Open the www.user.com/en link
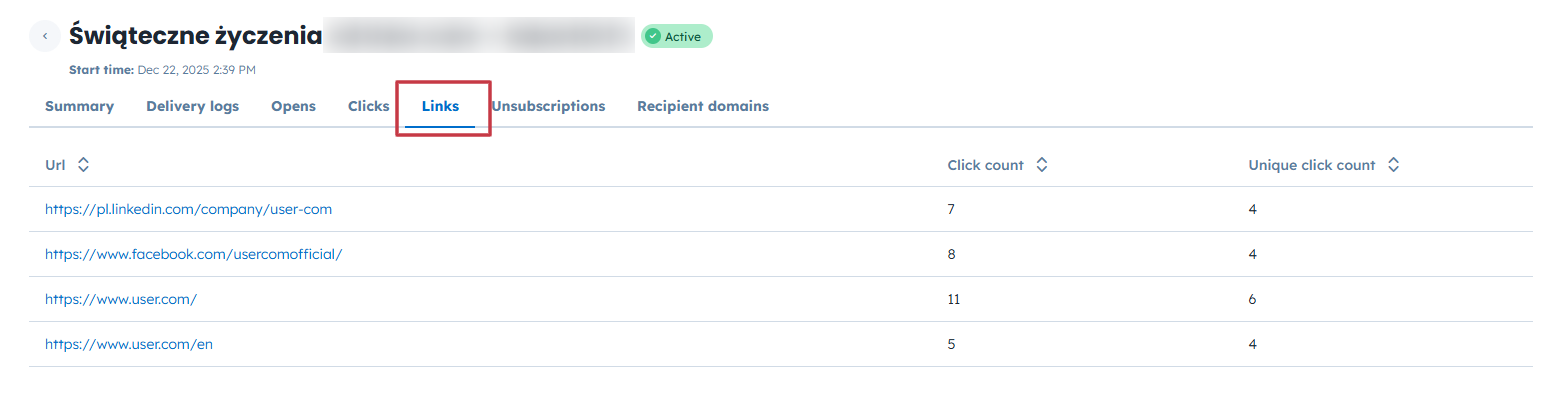Viewport: 1567px width, 406px height. tap(129, 344)
